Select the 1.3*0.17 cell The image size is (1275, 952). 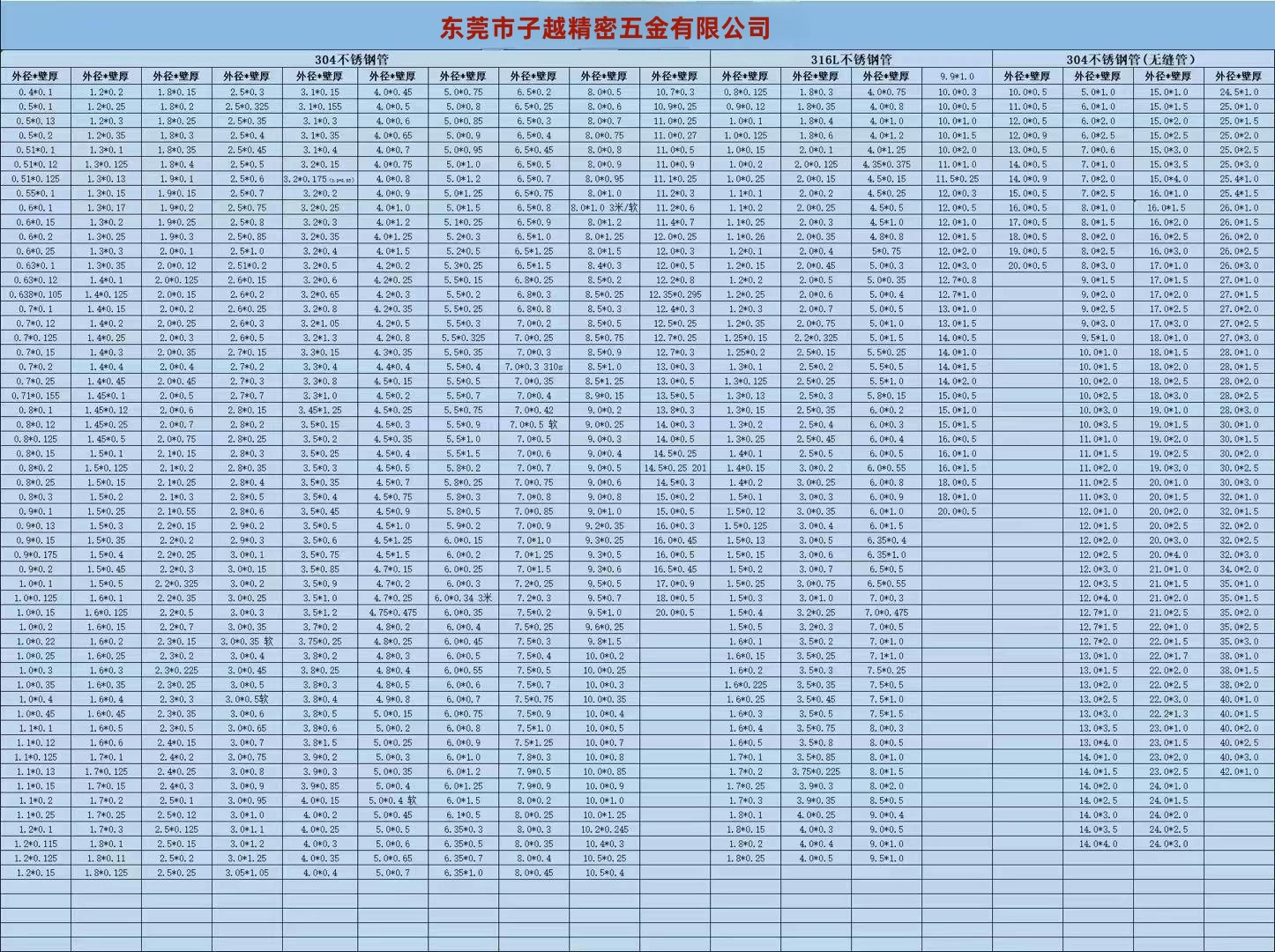pos(106,208)
